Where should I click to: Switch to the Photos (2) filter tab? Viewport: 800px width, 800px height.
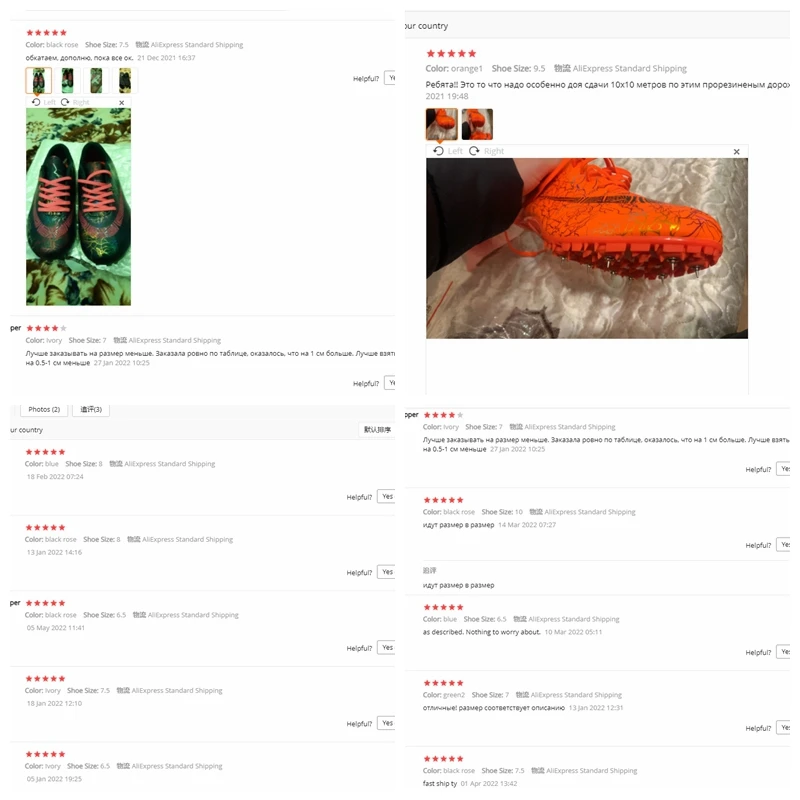click(x=44, y=409)
